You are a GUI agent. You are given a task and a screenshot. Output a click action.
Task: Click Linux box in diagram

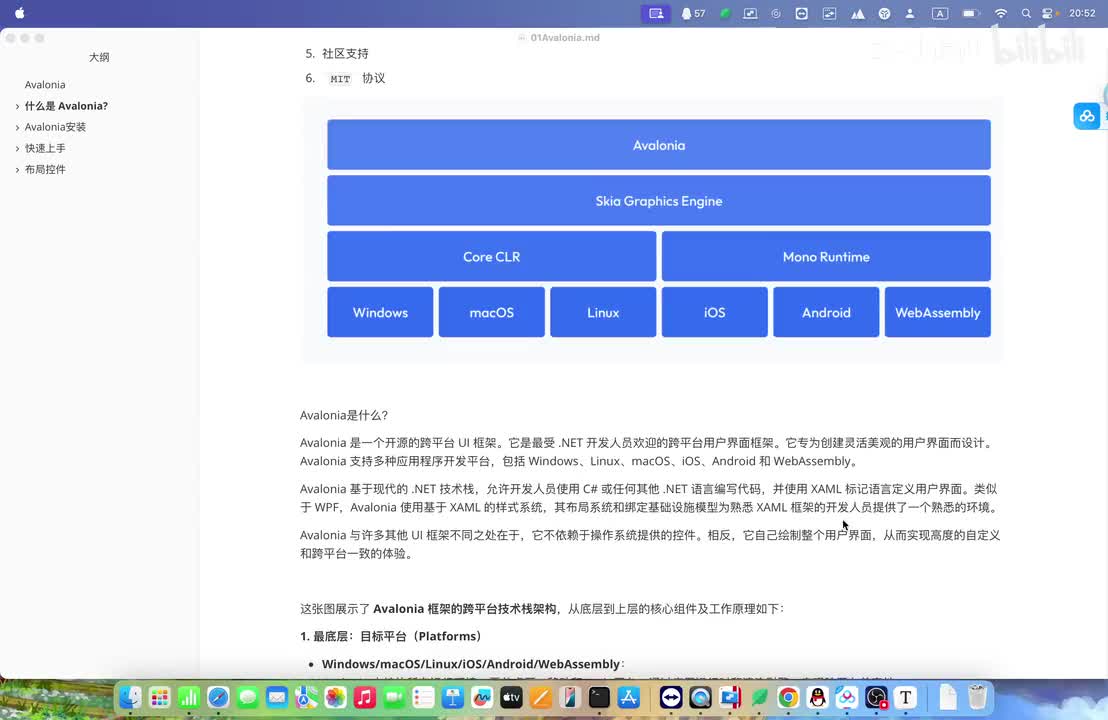603,312
